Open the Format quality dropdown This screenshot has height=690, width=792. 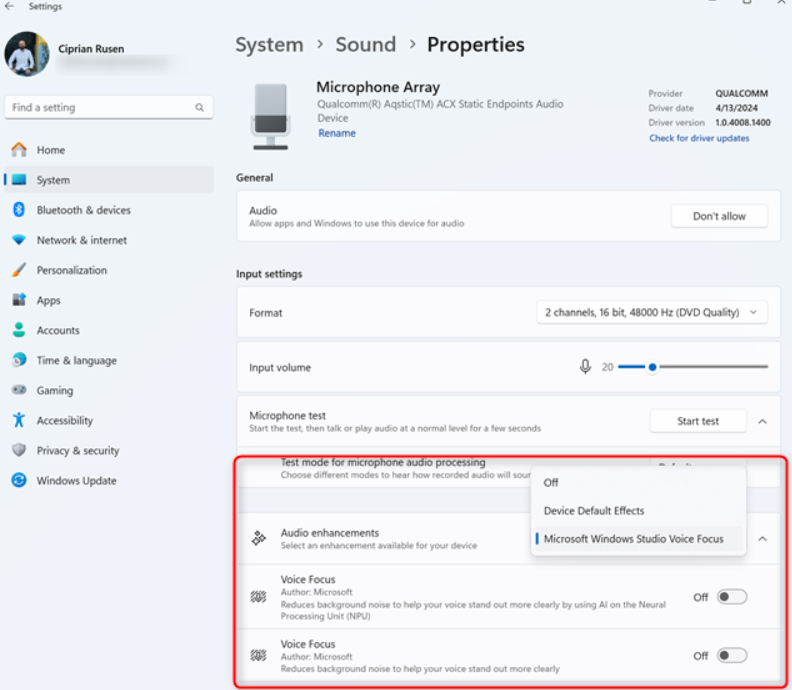coord(652,313)
